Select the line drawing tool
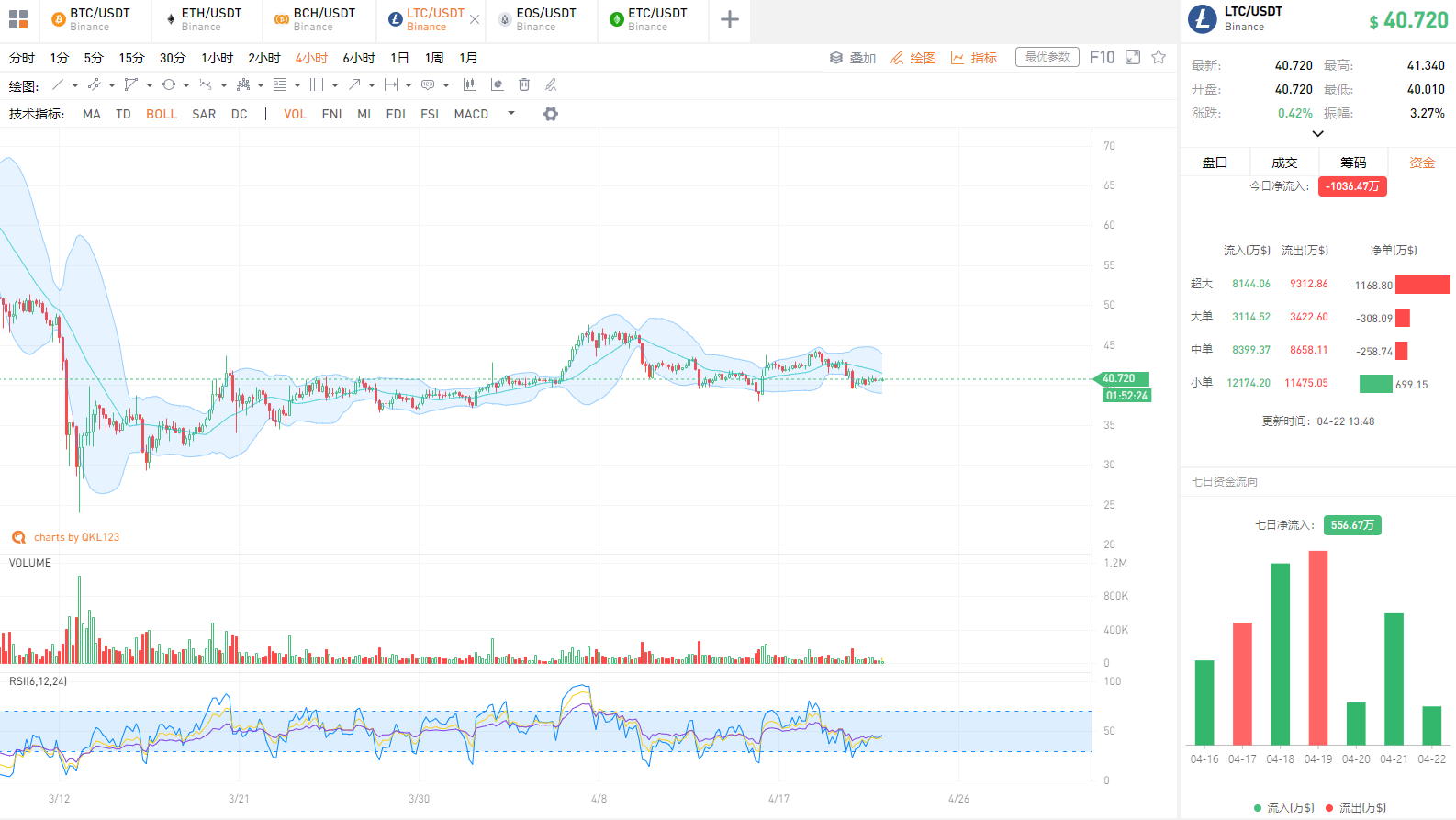The width and height of the screenshot is (1456, 820). point(58,84)
